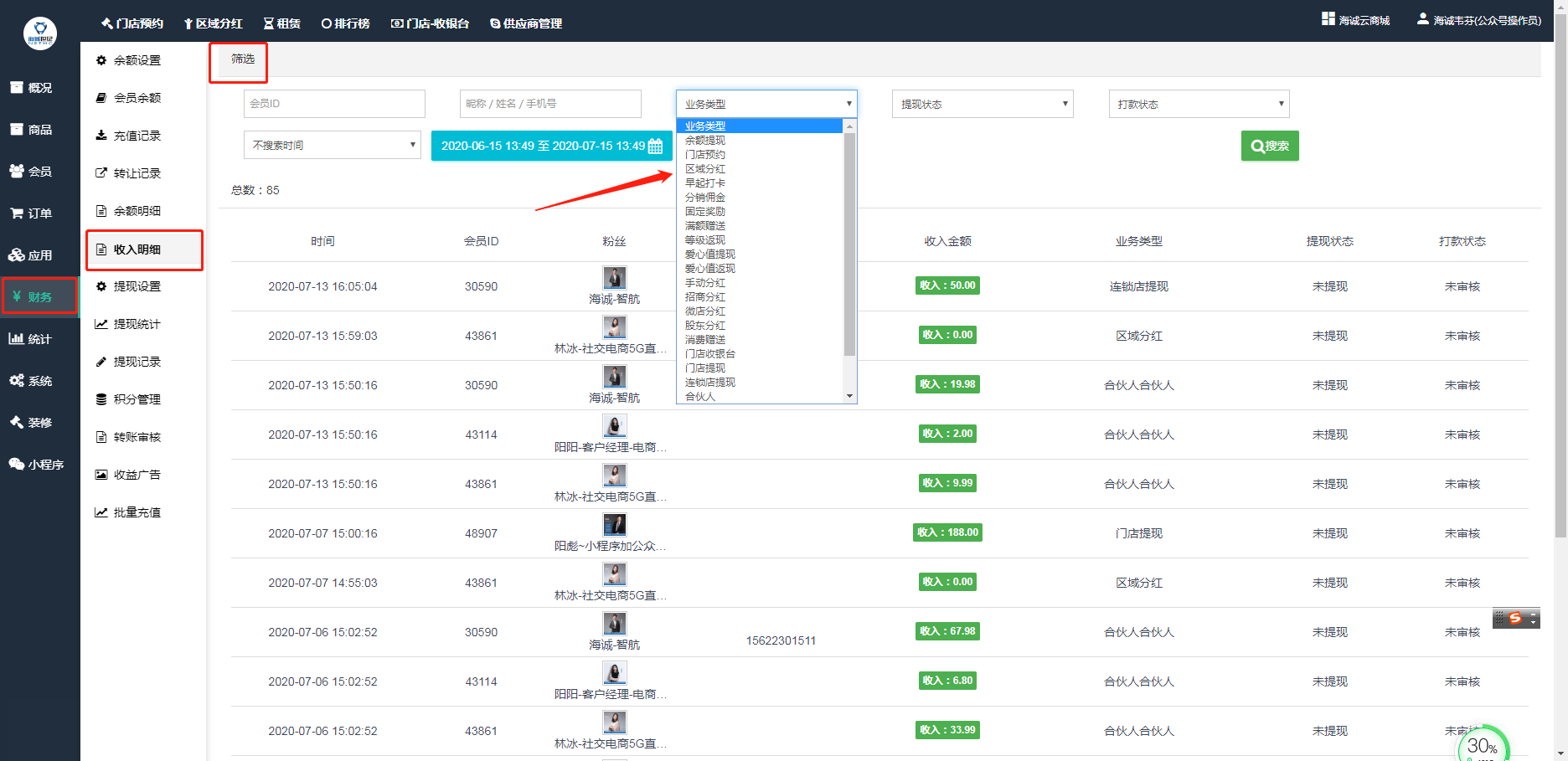The height and width of the screenshot is (761, 1568).
Task: Open the 不搜索时间 time filter dropdown
Action: pos(333,145)
